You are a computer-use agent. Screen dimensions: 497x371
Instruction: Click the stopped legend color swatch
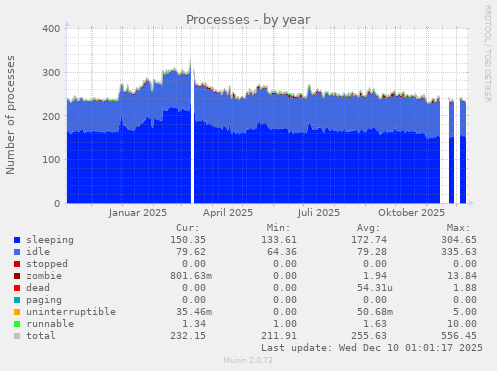[17, 264]
